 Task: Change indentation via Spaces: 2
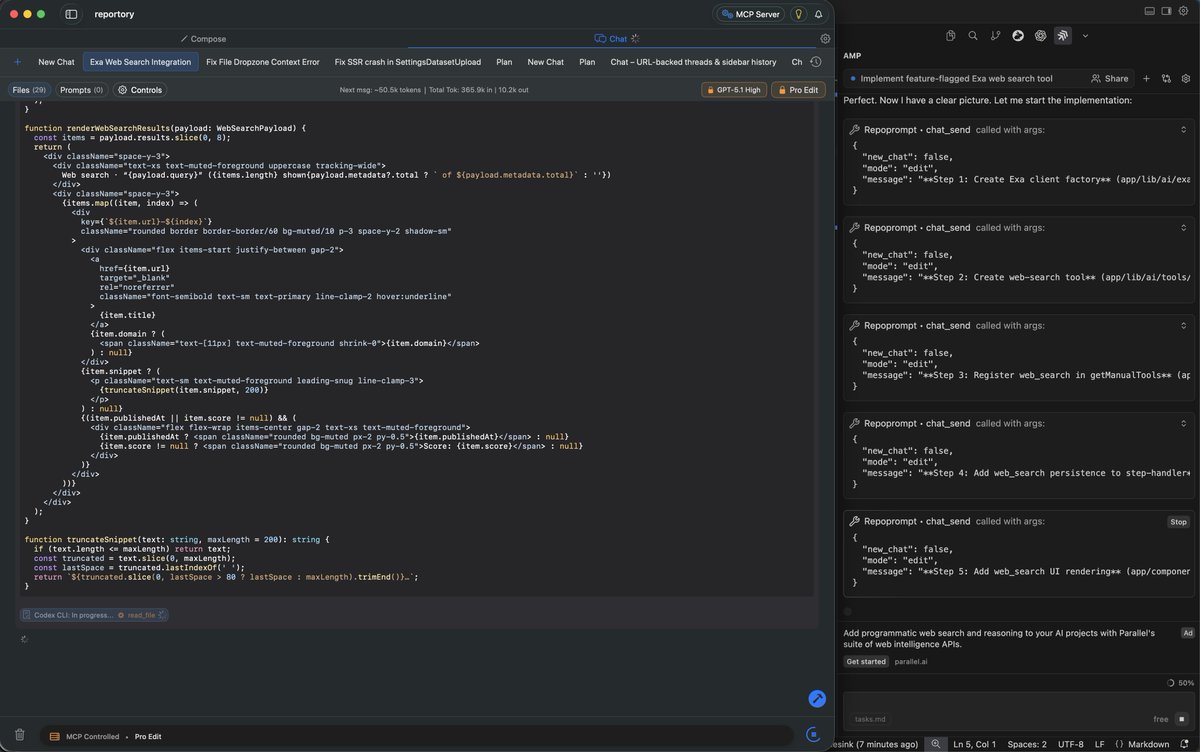pyautogui.click(x=1027, y=744)
